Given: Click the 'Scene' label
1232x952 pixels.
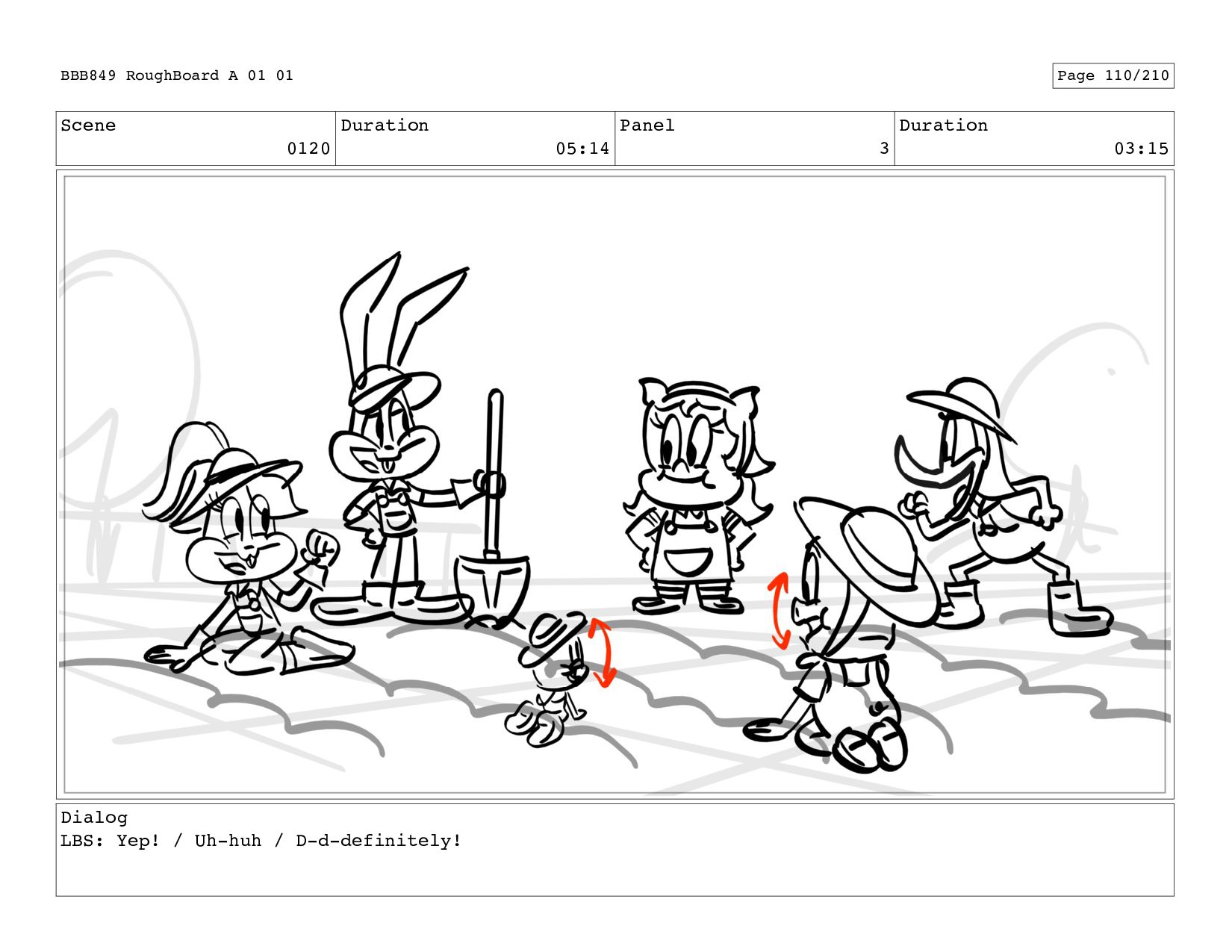Looking at the screenshot, I should pyautogui.click(x=88, y=125).
